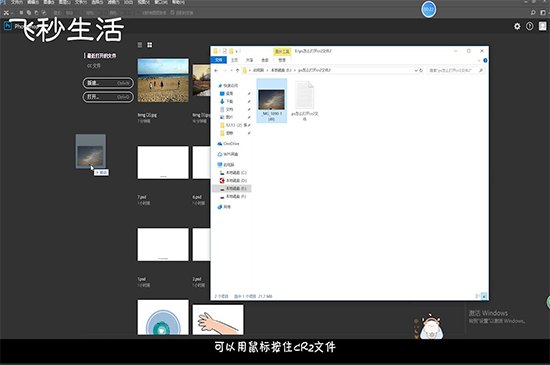Viewport: 550px width, 365px height.
Task: Click the Photoshop help question-mark icon
Action: 530,26
